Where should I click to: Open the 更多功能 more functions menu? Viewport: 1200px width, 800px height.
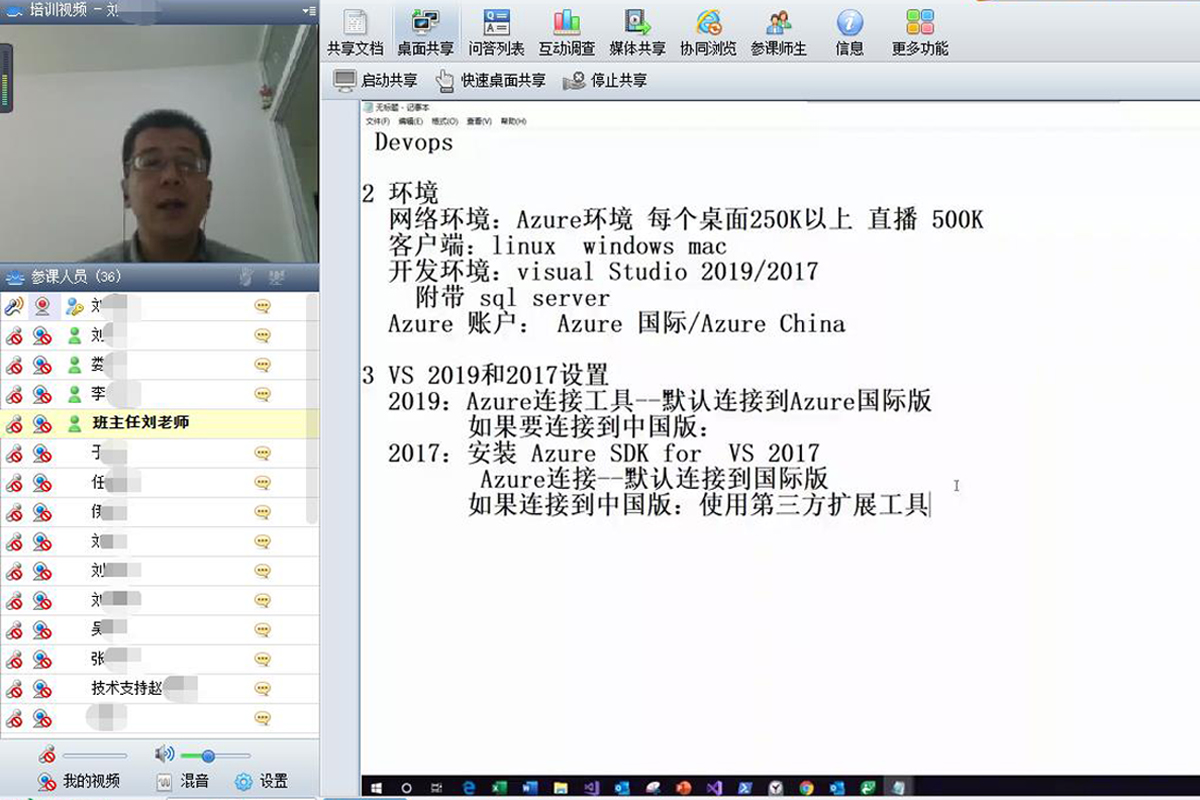pos(920,31)
